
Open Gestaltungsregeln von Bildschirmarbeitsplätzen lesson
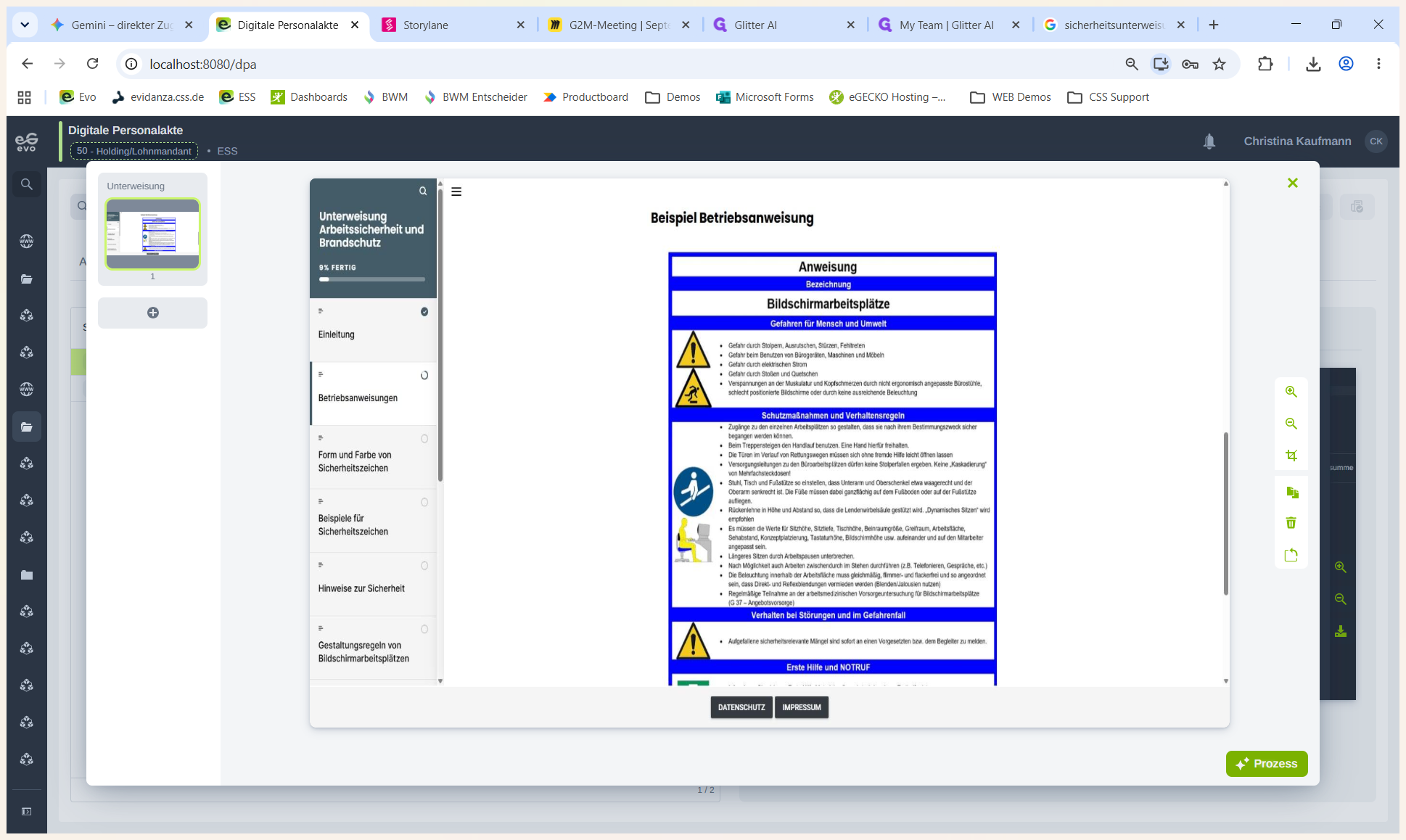(x=373, y=648)
